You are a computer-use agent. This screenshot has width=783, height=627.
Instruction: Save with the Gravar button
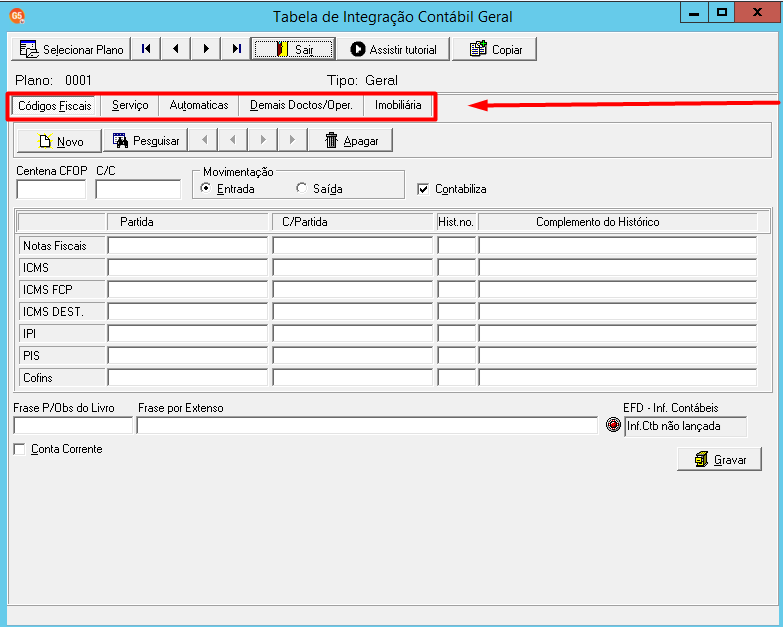719,459
